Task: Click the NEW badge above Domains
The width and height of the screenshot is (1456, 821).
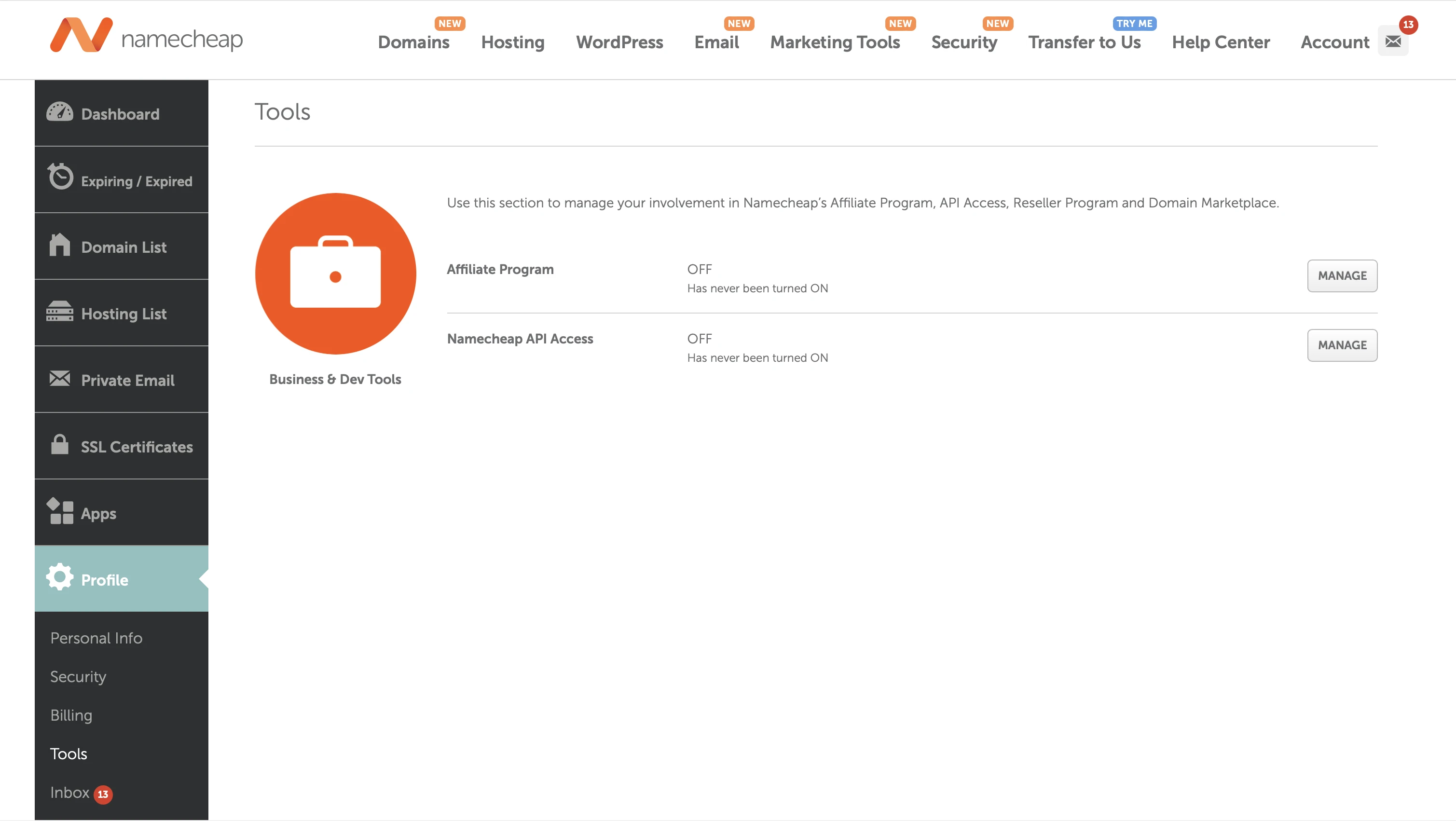Action: tap(450, 24)
